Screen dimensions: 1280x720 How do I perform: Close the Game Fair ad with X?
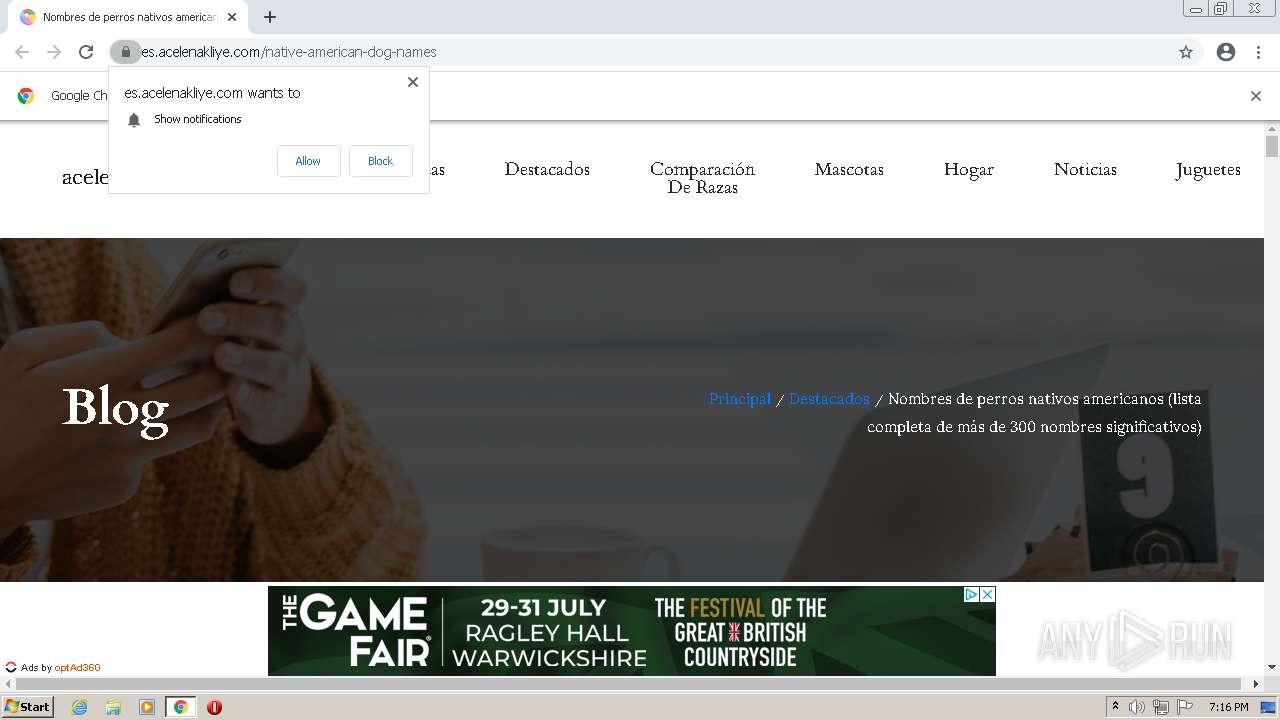pyautogui.click(x=987, y=594)
